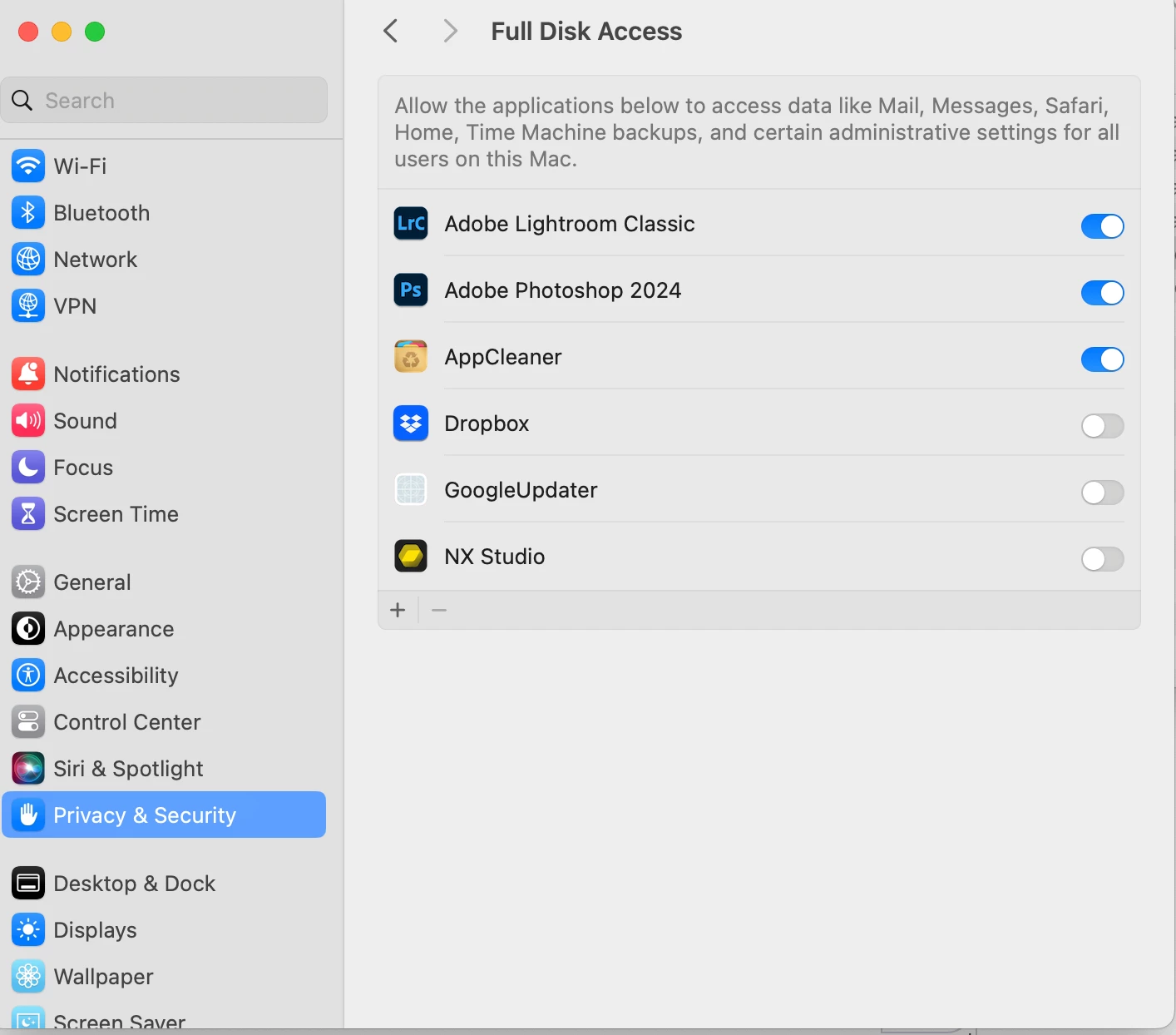Screen dimensions: 1176x1035
Task: Open Desktop & Dock icon
Action: 28,884
